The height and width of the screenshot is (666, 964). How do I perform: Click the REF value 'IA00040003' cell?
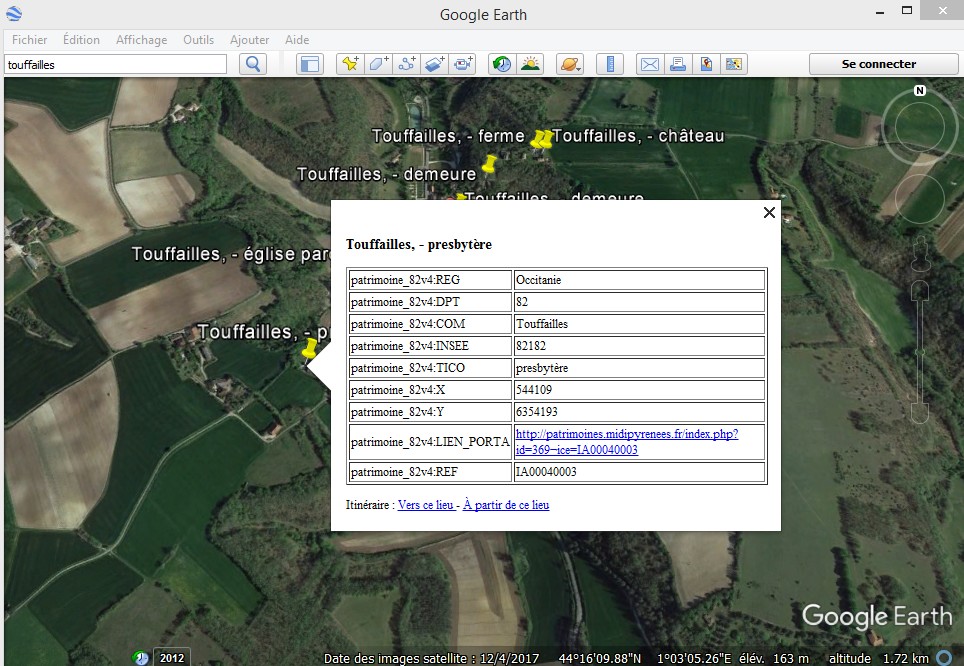(639, 472)
